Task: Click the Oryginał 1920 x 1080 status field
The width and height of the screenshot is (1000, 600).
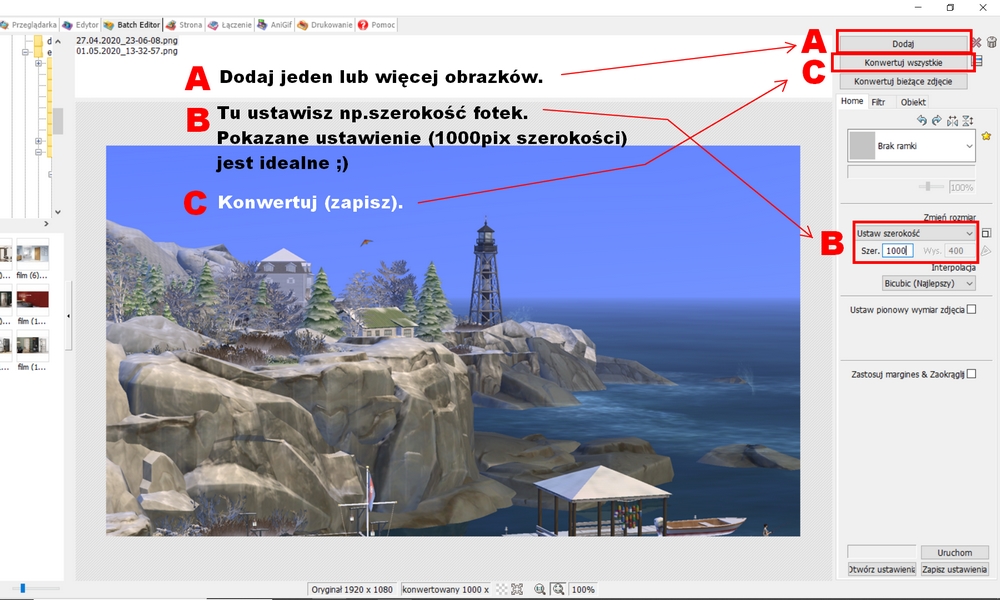Action: coord(352,589)
